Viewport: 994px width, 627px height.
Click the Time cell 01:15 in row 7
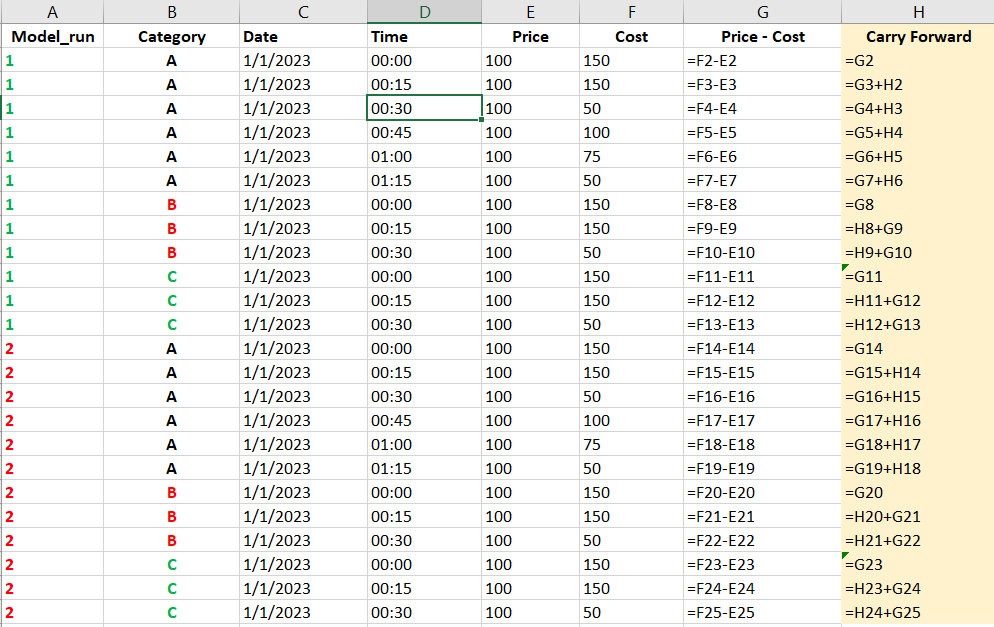pyautogui.click(x=425, y=181)
